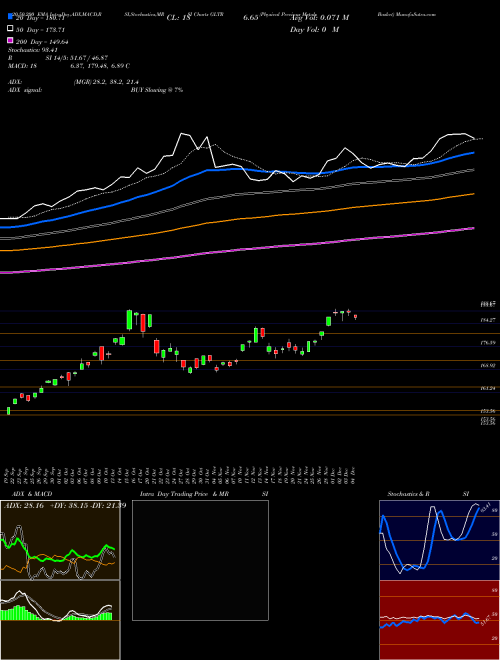Select the '200 Day = 149.64' legend text
500x660 pixels.
click(42, 42)
